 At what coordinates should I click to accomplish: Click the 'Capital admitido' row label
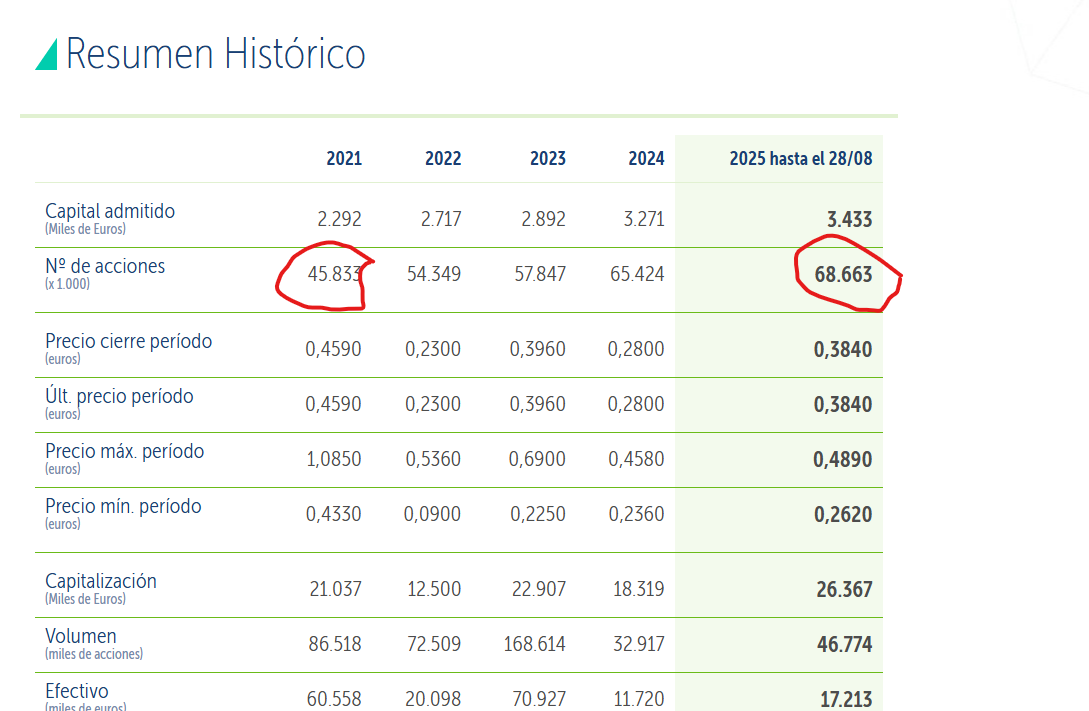(x=110, y=211)
